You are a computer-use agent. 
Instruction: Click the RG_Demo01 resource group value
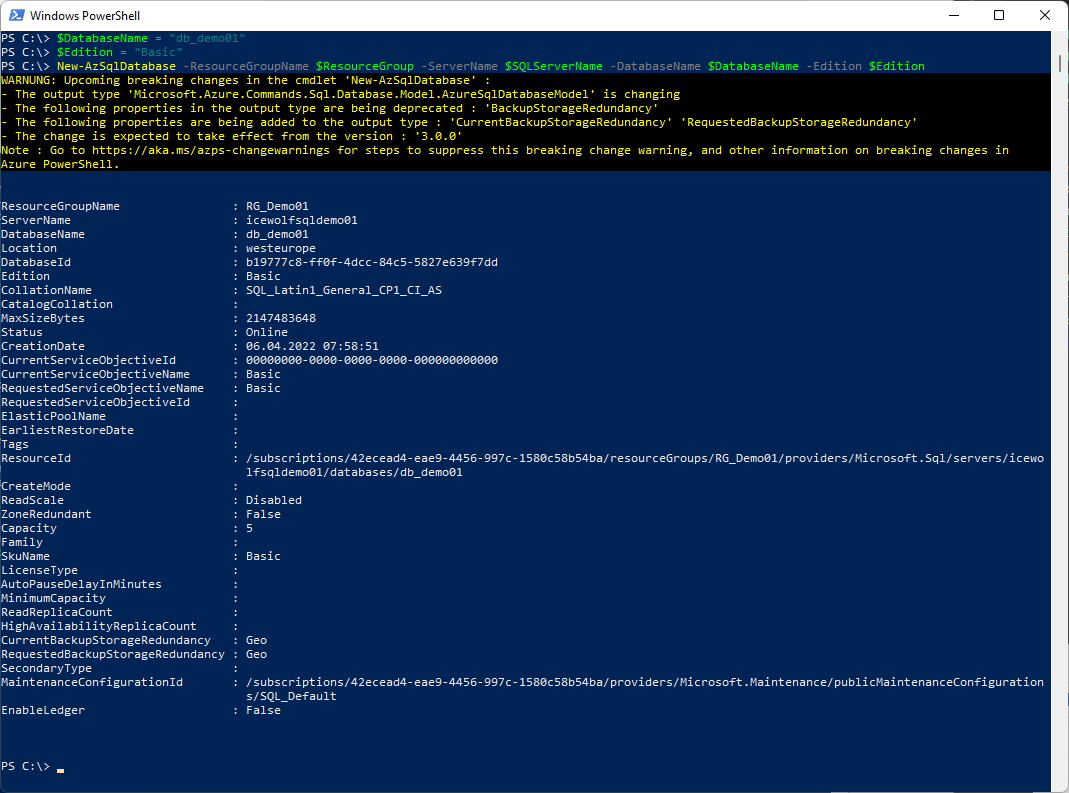point(277,206)
